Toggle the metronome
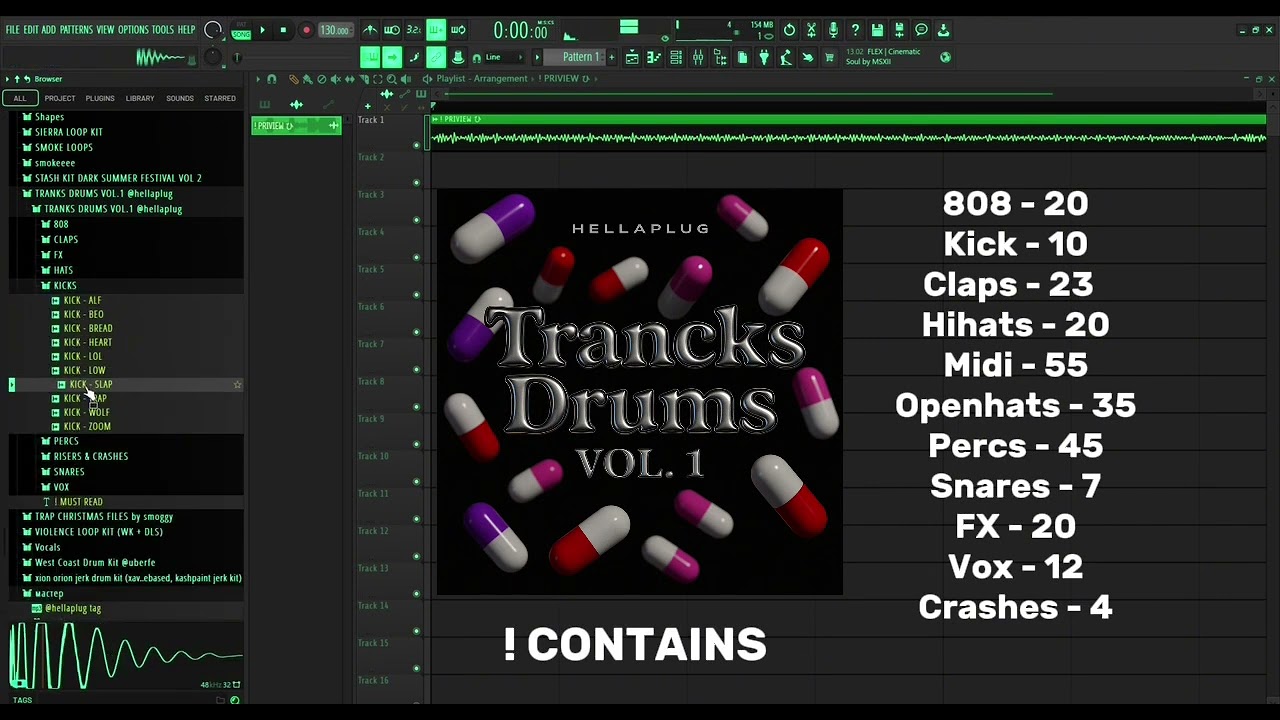Viewport: 1280px width, 720px height. pos(371,30)
